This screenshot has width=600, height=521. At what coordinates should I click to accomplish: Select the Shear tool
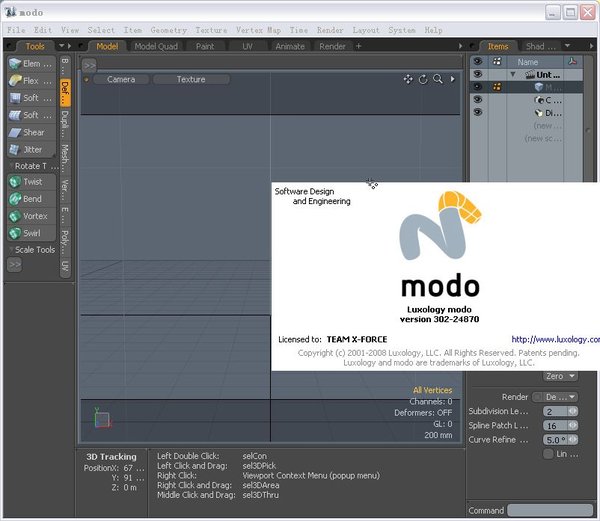point(31,132)
